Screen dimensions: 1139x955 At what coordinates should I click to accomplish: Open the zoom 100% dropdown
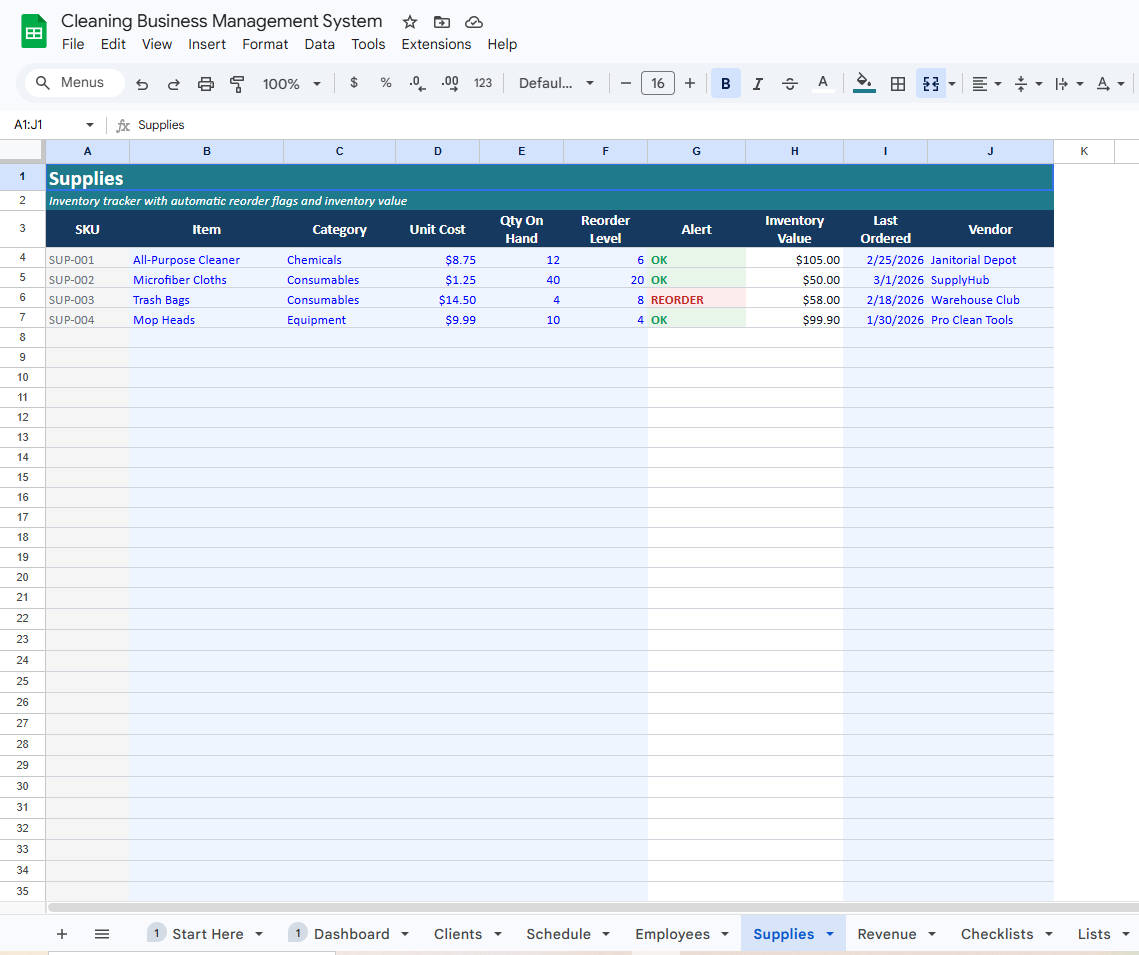(x=291, y=84)
